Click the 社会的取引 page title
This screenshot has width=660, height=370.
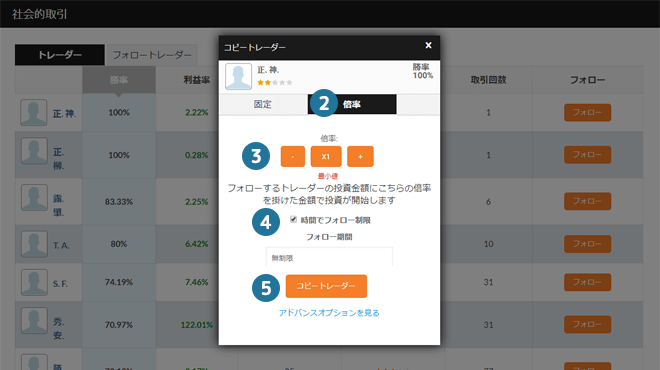(40, 14)
